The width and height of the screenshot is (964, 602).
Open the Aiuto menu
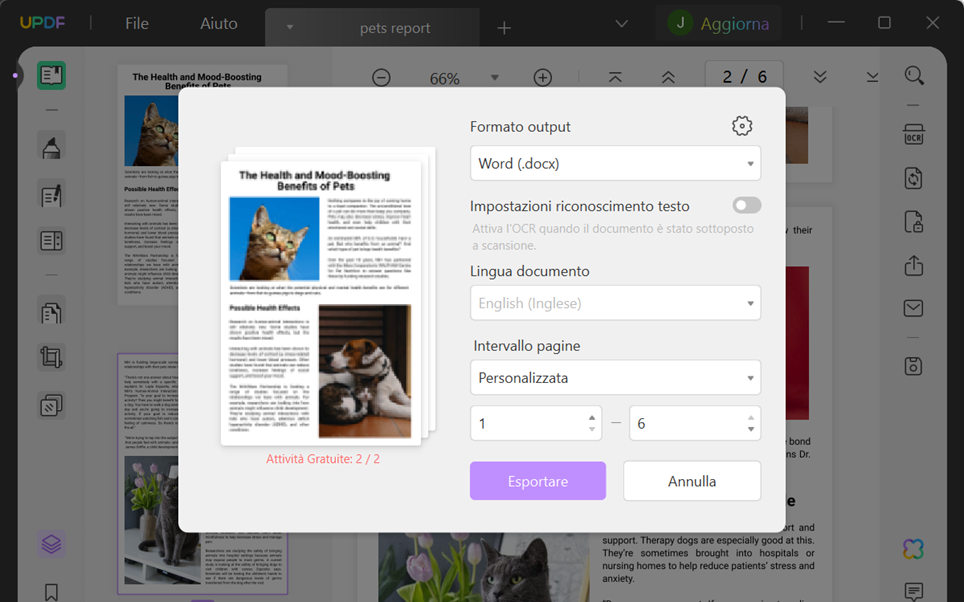point(218,23)
